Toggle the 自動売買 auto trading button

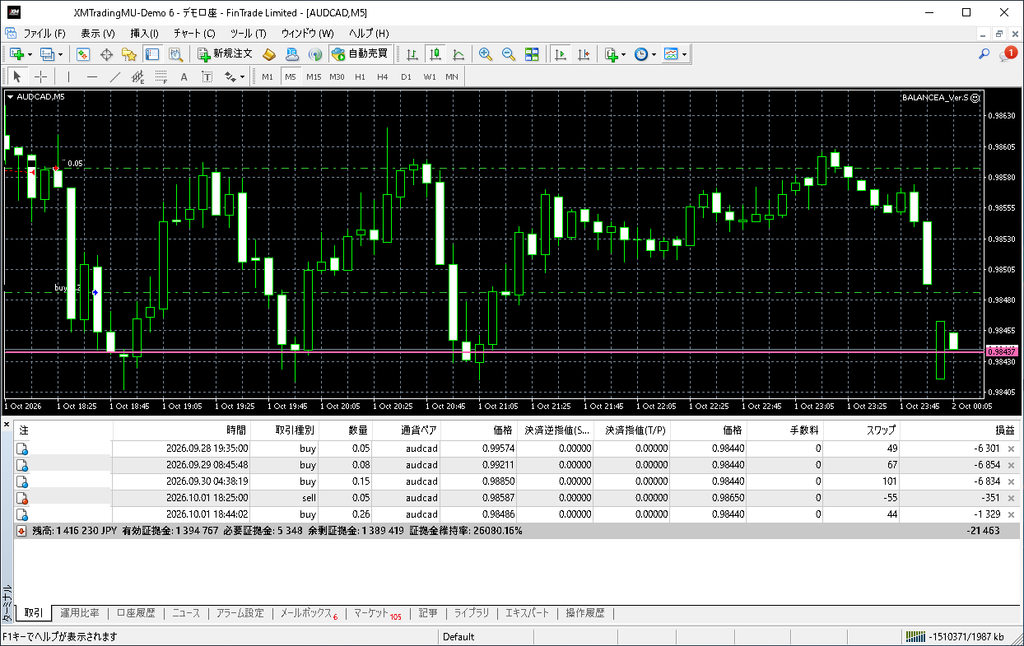(x=359, y=54)
